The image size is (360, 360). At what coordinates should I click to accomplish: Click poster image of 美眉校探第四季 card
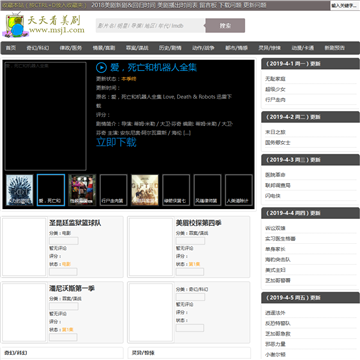point(151,247)
